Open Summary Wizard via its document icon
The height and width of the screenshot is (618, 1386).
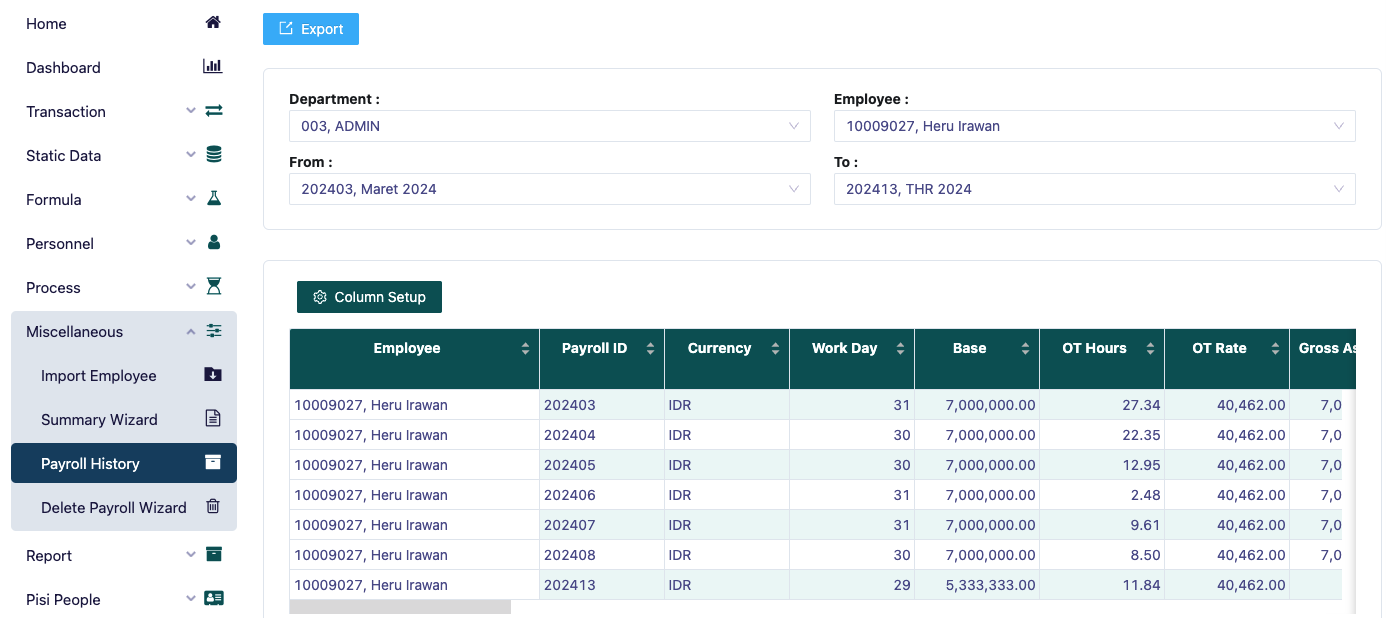(x=212, y=419)
